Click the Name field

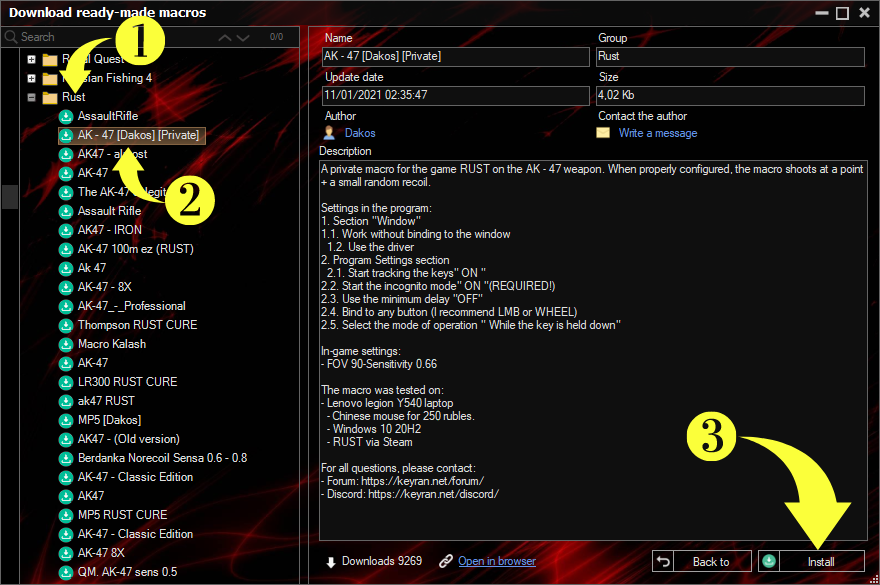point(456,57)
